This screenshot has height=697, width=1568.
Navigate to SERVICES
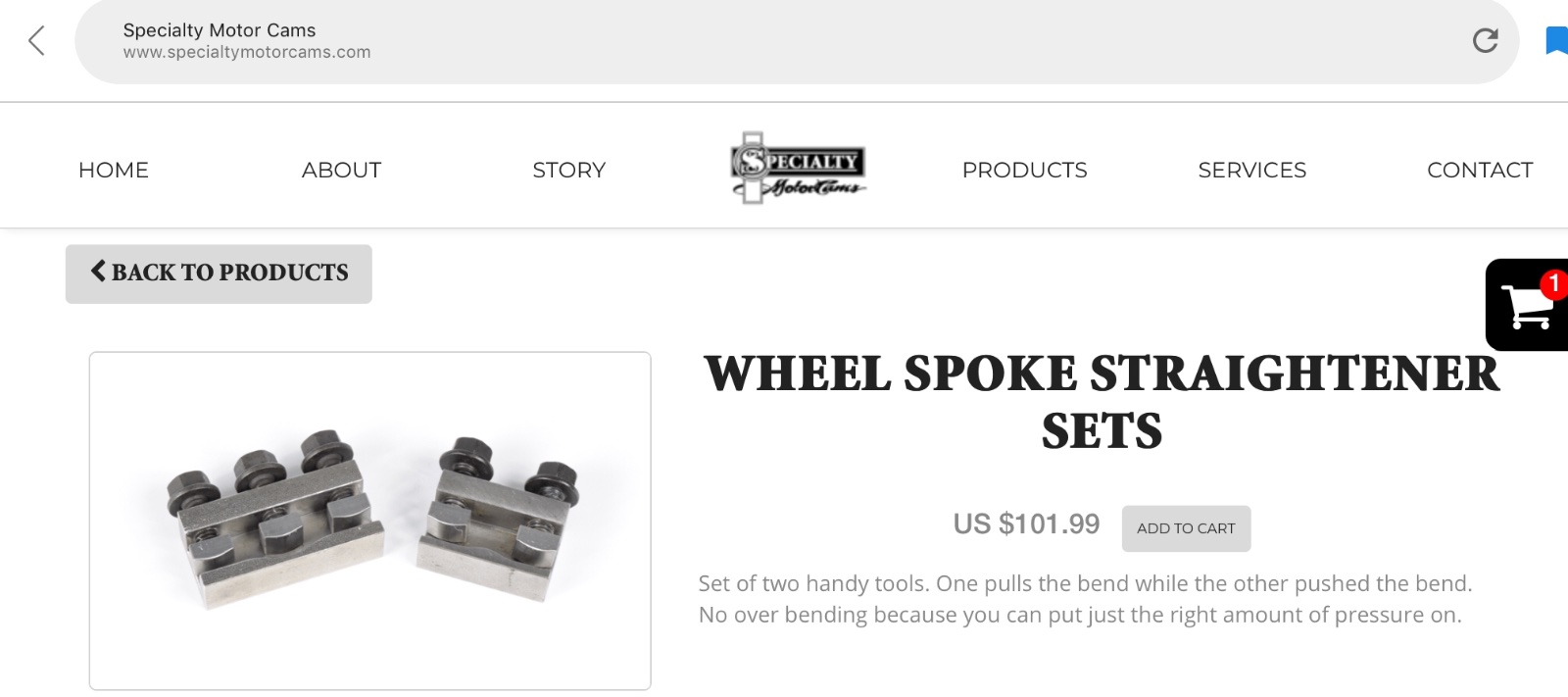(x=1251, y=171)
